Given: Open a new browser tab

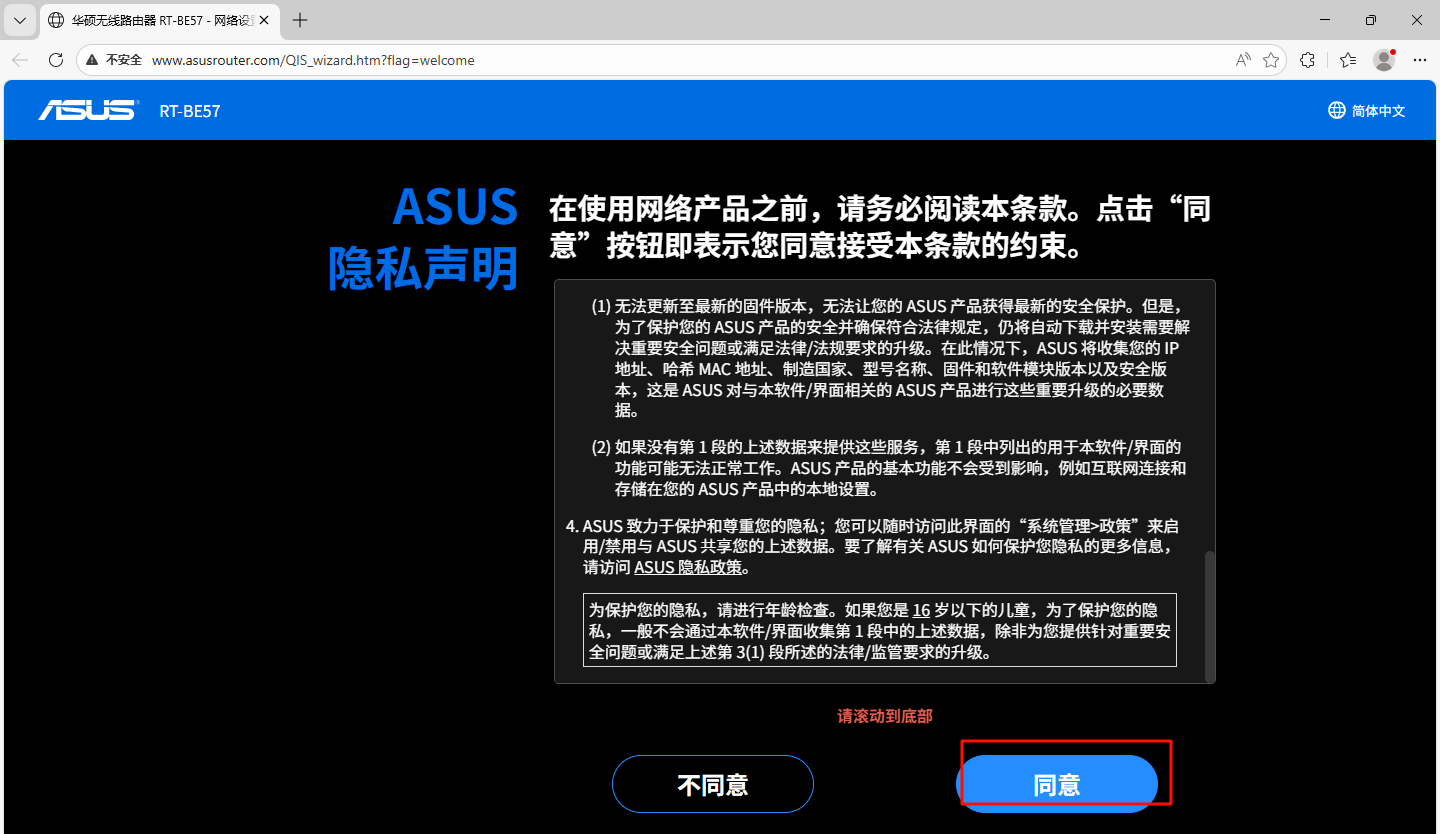Looking at the screenshot, I should (x=300, y=20).
